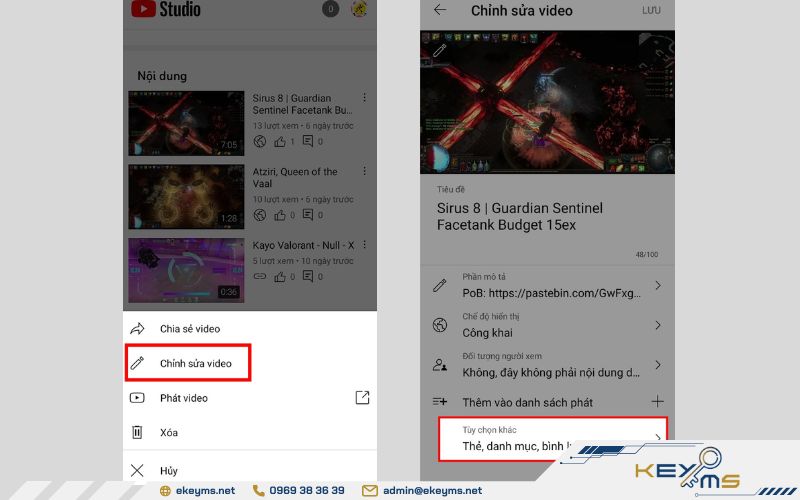Click the visibility globe icon on Atziri row
This screenshot has height=500, width=800.
260,215
